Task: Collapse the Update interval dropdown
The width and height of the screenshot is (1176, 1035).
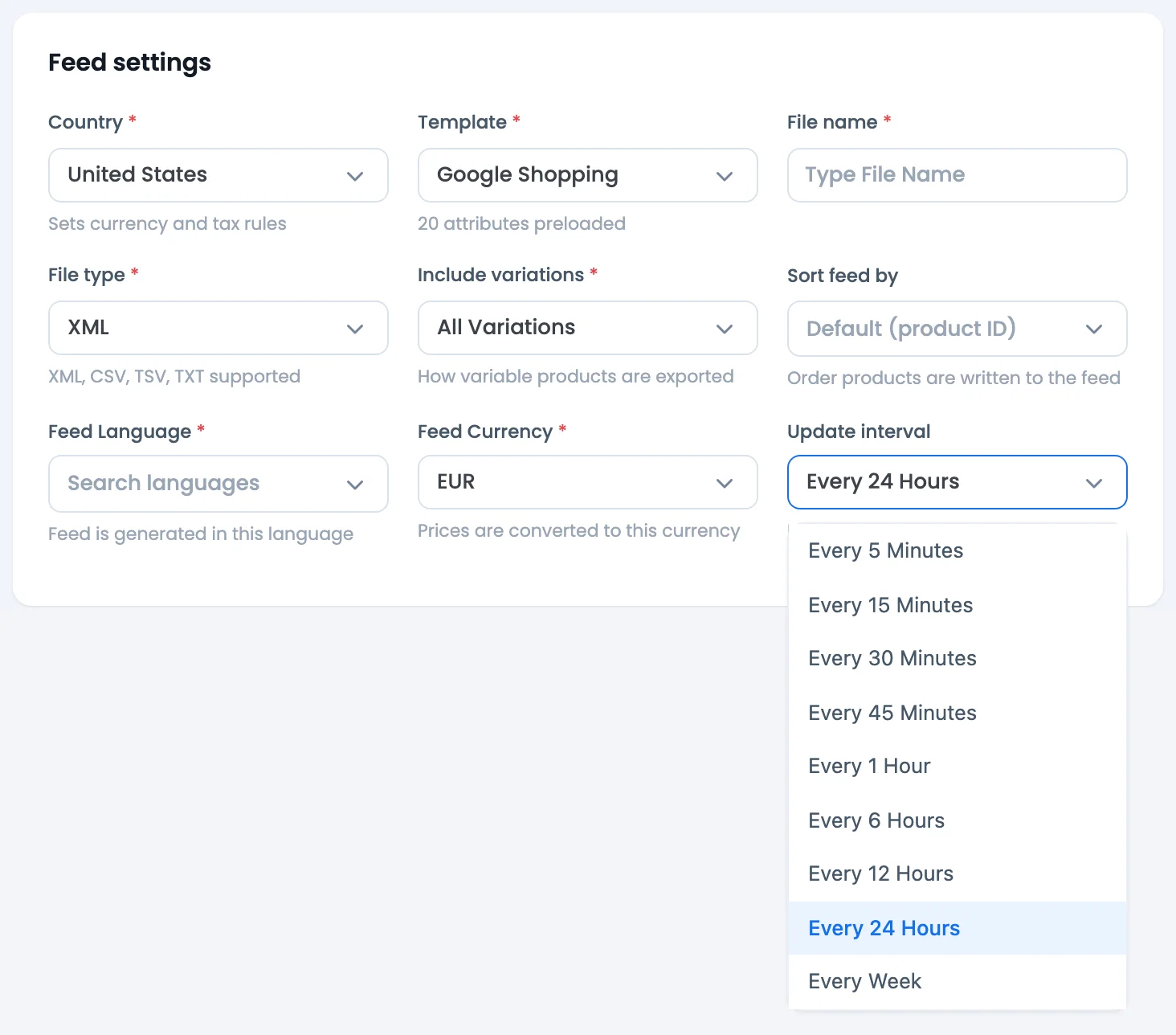Action: [957, 482]
